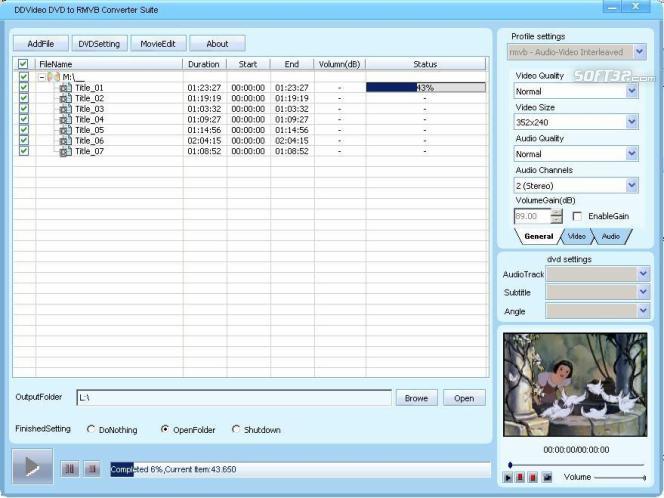Uncheck the Title_03 checkbox

point(24,108)
